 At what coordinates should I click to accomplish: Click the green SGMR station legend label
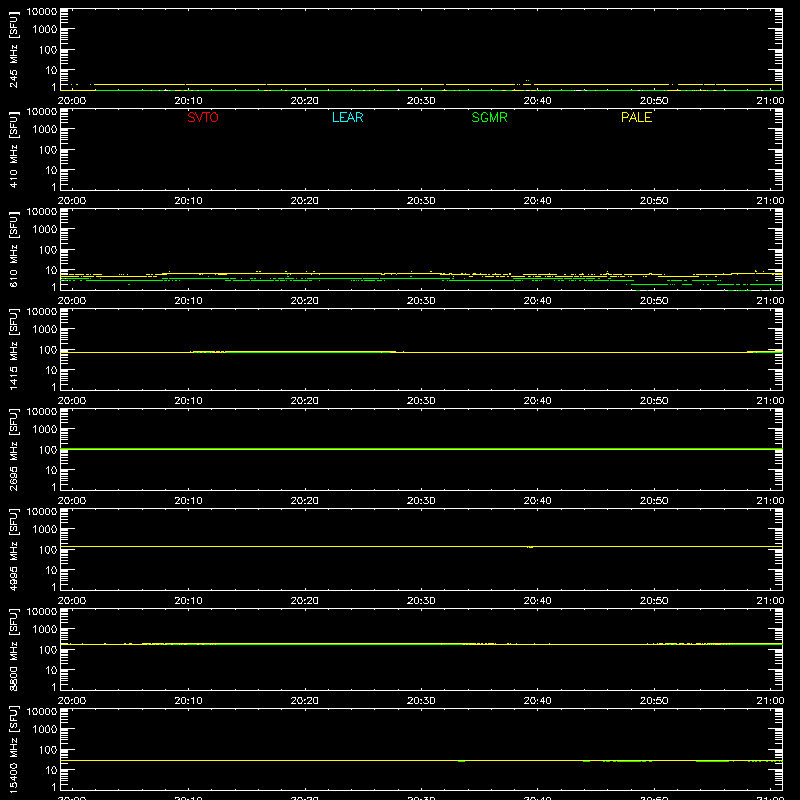coord(489,117)
